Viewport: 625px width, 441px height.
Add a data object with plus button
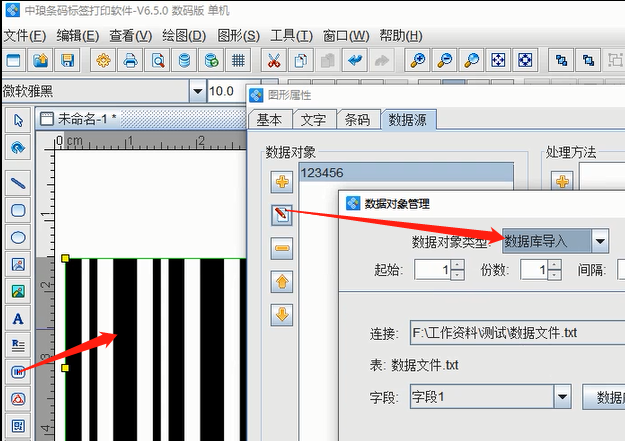pos(282,182)
